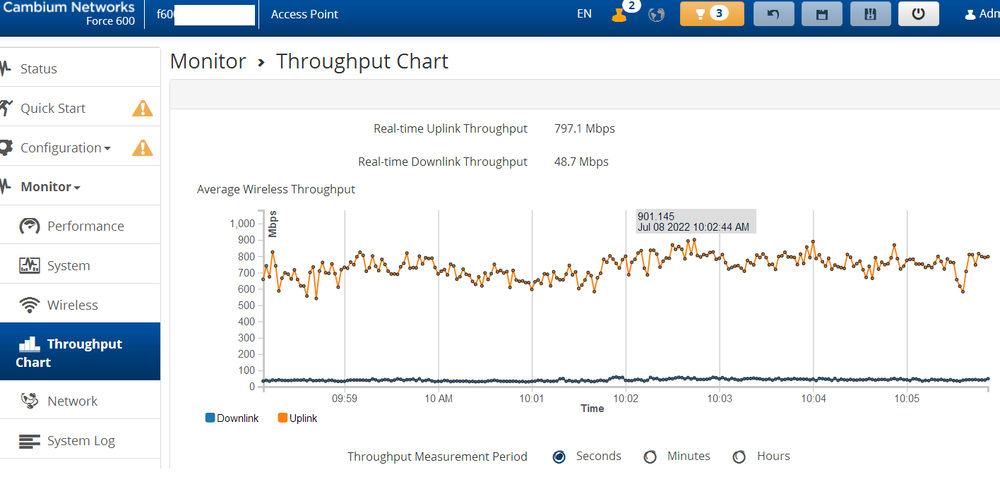Screen dimensions: 1000x496
Task: Open the Performance monitor page
Action: point(85,226)
